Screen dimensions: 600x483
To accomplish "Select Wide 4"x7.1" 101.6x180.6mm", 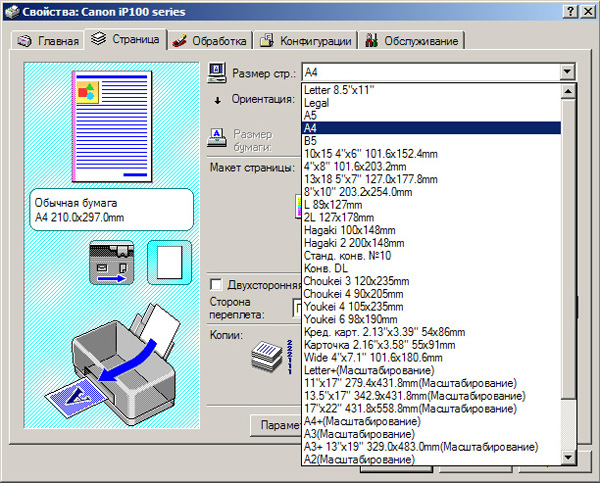I will tap(431, 357).
